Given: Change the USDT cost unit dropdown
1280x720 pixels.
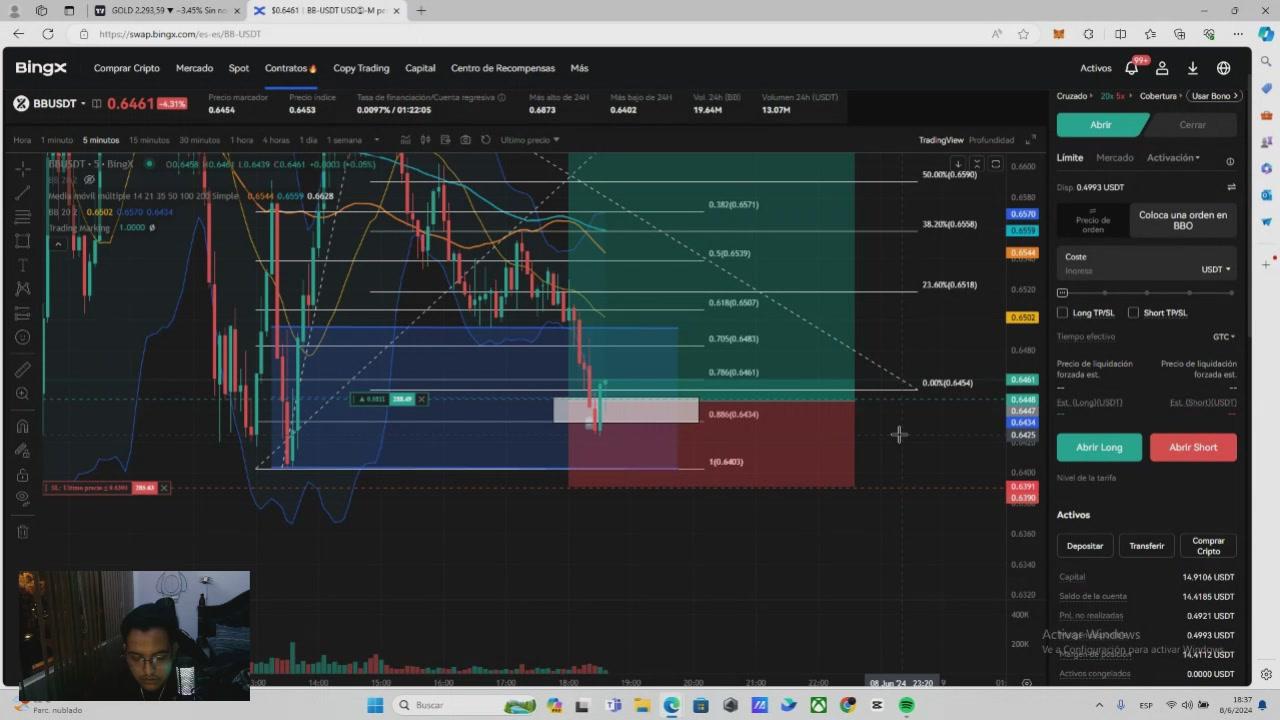Looking at the screenshot, I should [1216, 269].
